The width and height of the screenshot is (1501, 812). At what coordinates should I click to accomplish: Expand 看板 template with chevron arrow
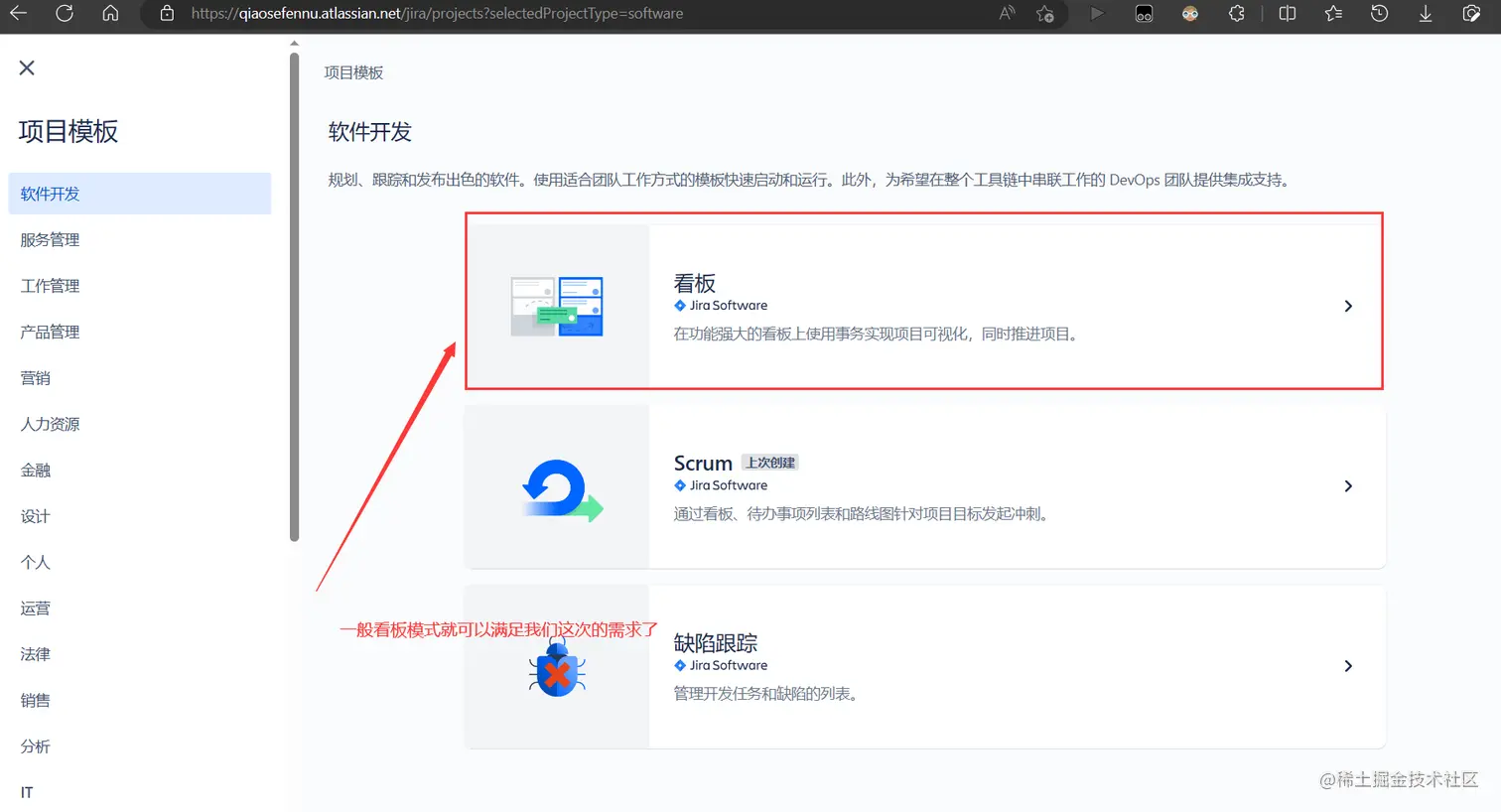[x=1348, y=306]
